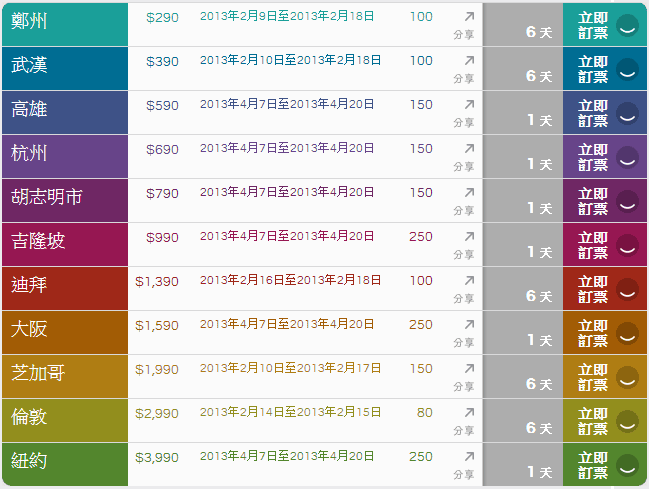The width and height of the screenshot is (649, 489).
Task: Share the 杭州 $690 fare
Action: (468, 149)
